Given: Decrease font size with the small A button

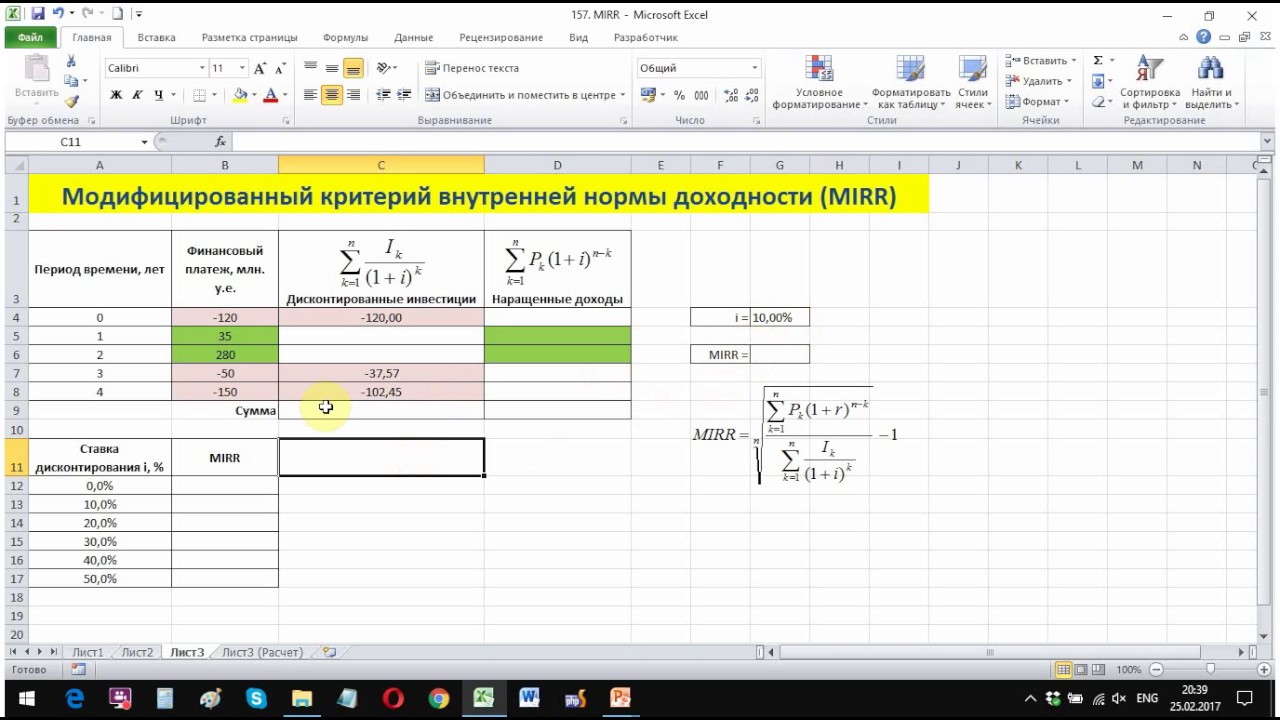Looking at the screenshot, I should pyautogui.click(x=281, y=68).
